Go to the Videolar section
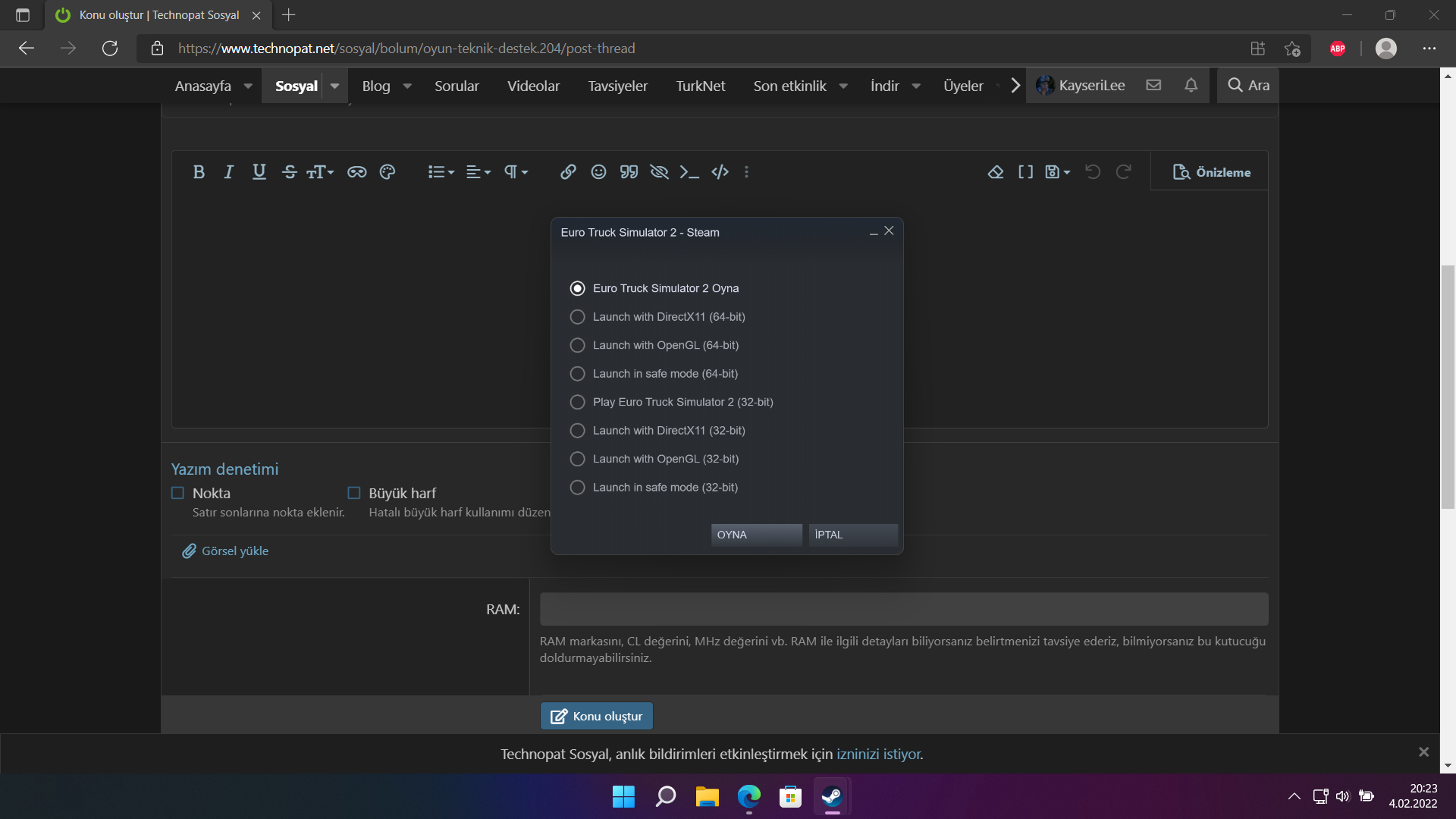The image size is (1456, 819). coord(533,86)
